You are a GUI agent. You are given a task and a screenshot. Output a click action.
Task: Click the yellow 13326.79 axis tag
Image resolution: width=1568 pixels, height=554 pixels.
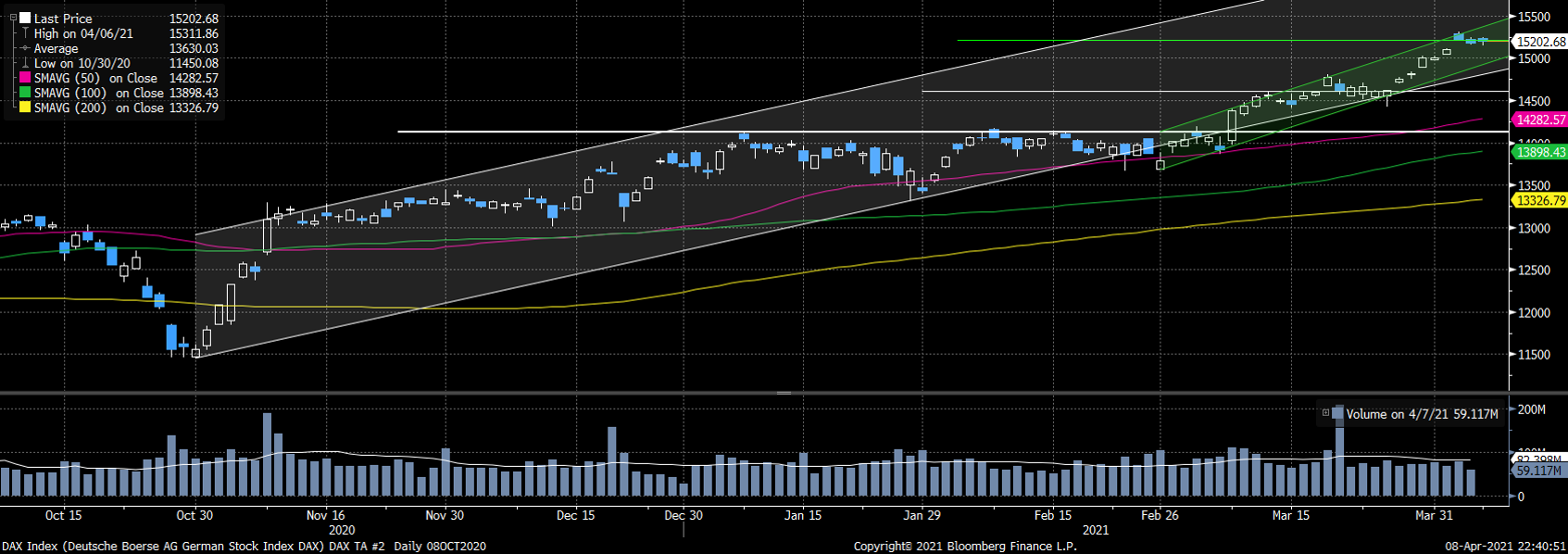pos(1539,200)
